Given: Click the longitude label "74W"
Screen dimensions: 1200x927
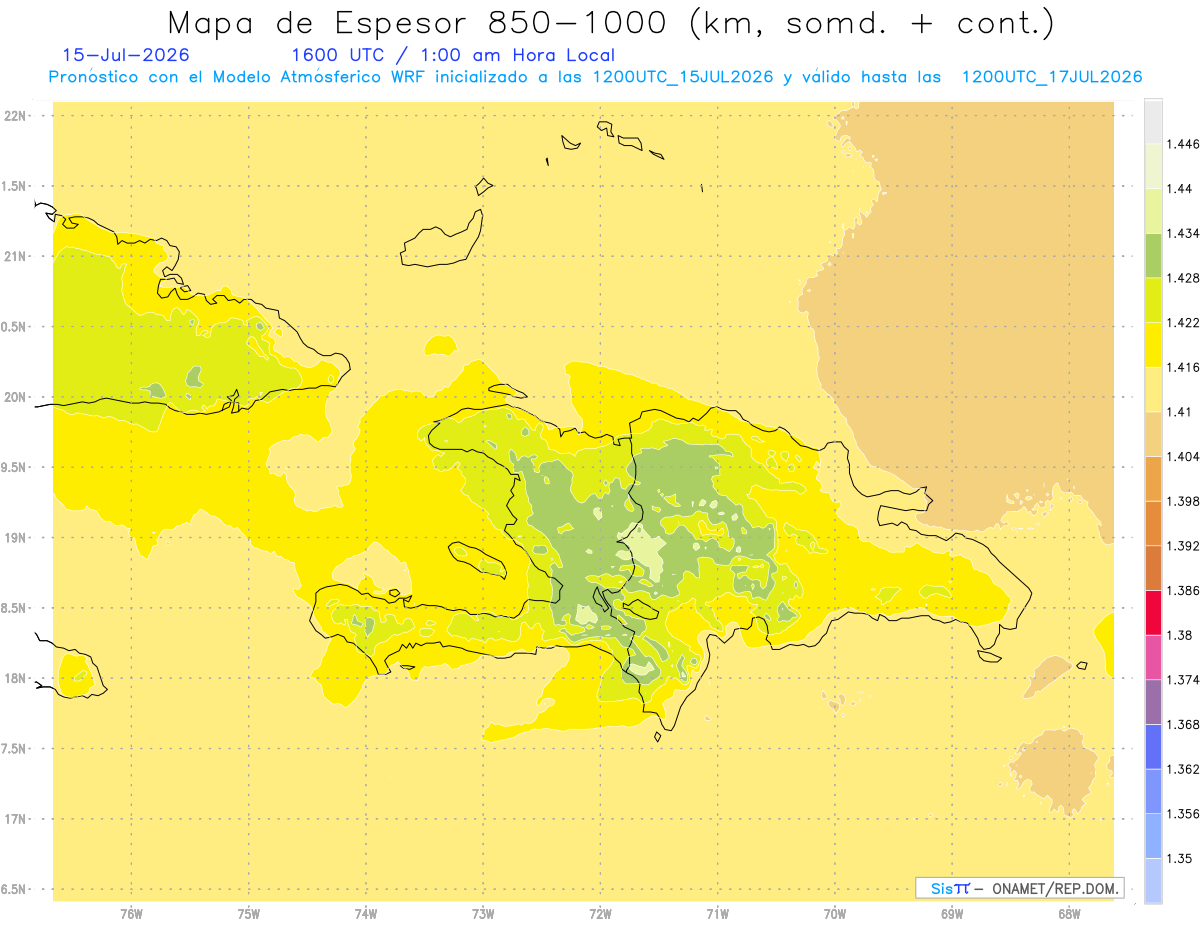Looking at the screenshot, I should (366, 914).
